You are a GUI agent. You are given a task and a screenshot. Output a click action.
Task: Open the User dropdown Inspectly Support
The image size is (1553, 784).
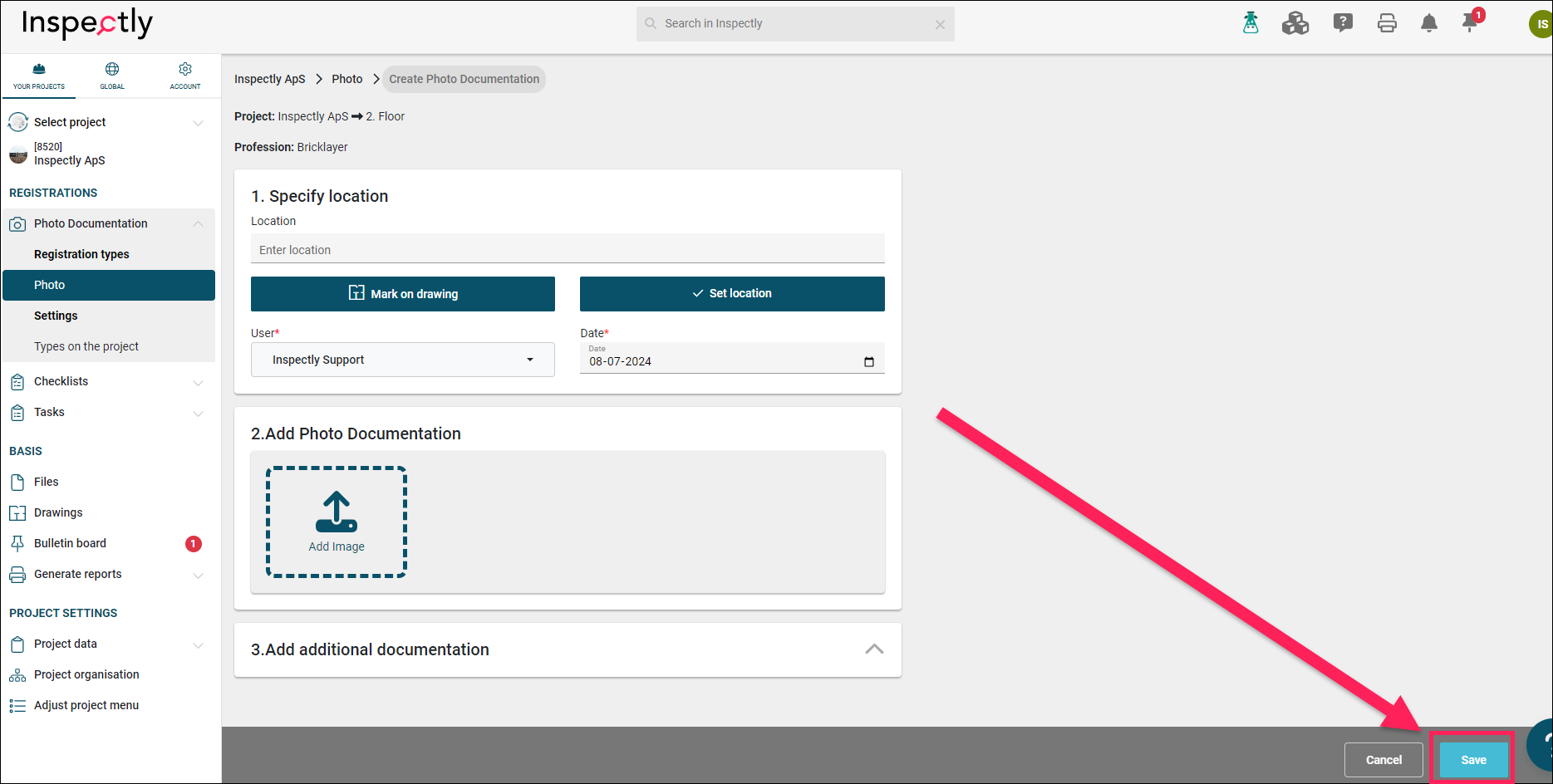(x=403, y=360)
